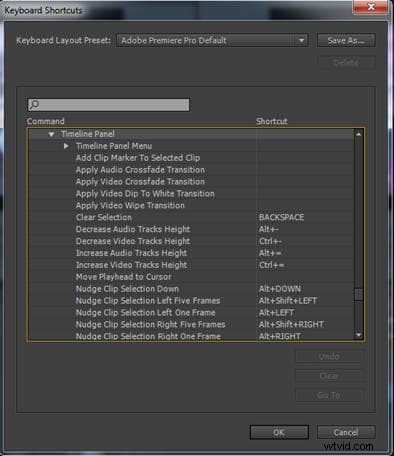Select Nudge Clip Selection Left Five Frames
Viewport: 394px width, 456px height.
coord(148,301)
